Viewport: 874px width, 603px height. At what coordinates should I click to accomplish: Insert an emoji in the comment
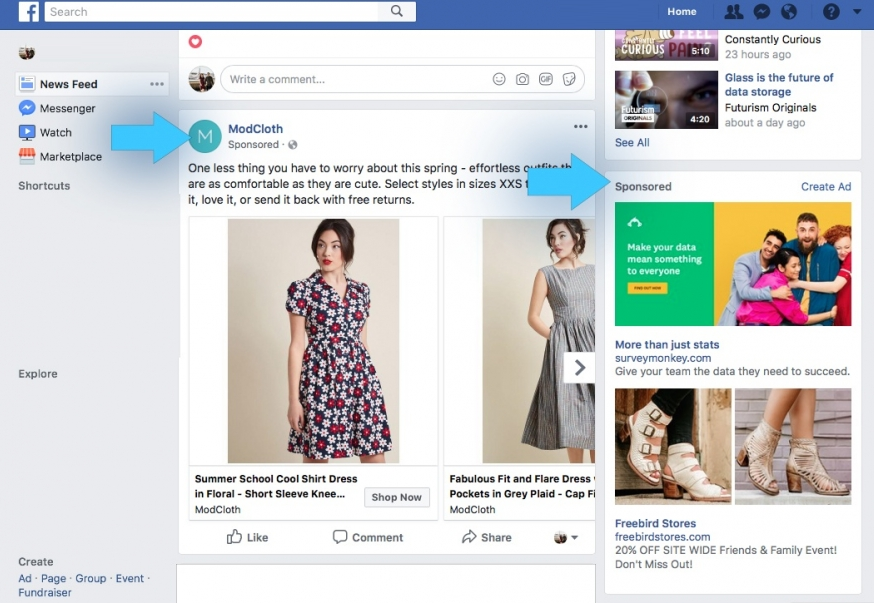click(499, 79)
